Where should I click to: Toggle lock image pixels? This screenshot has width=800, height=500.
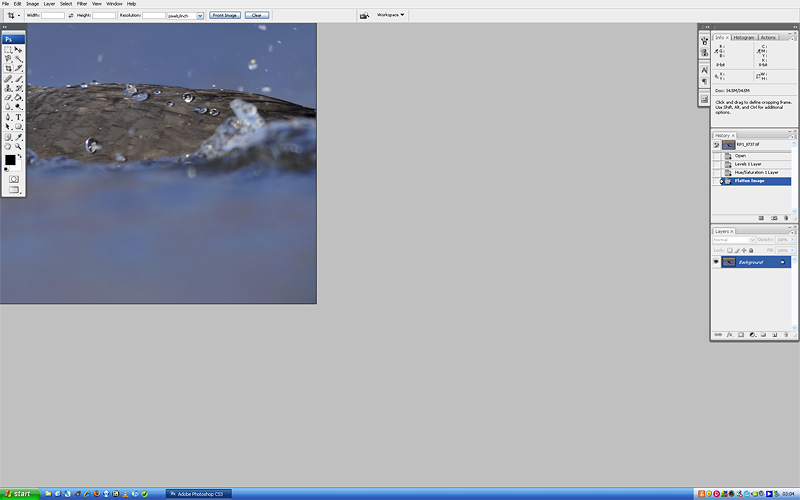[x=737, y=251]
